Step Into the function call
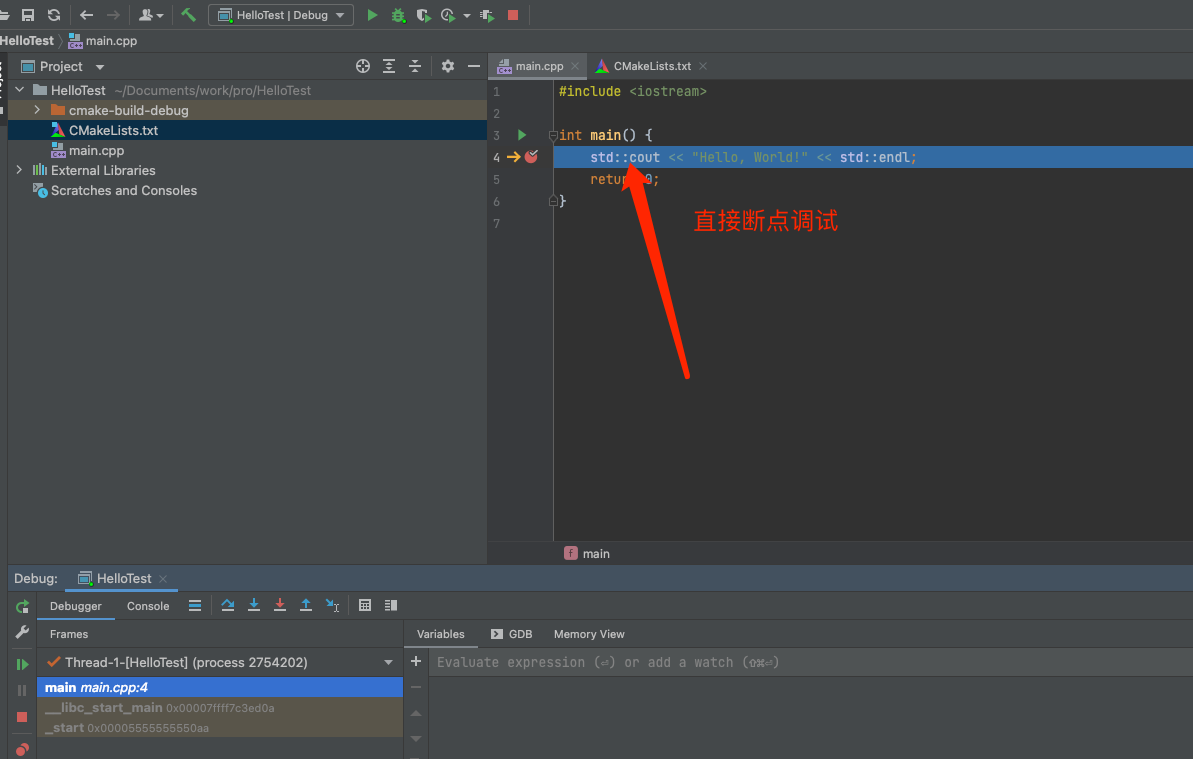This screenshot has height=759, width=1193. coord(255,605)
